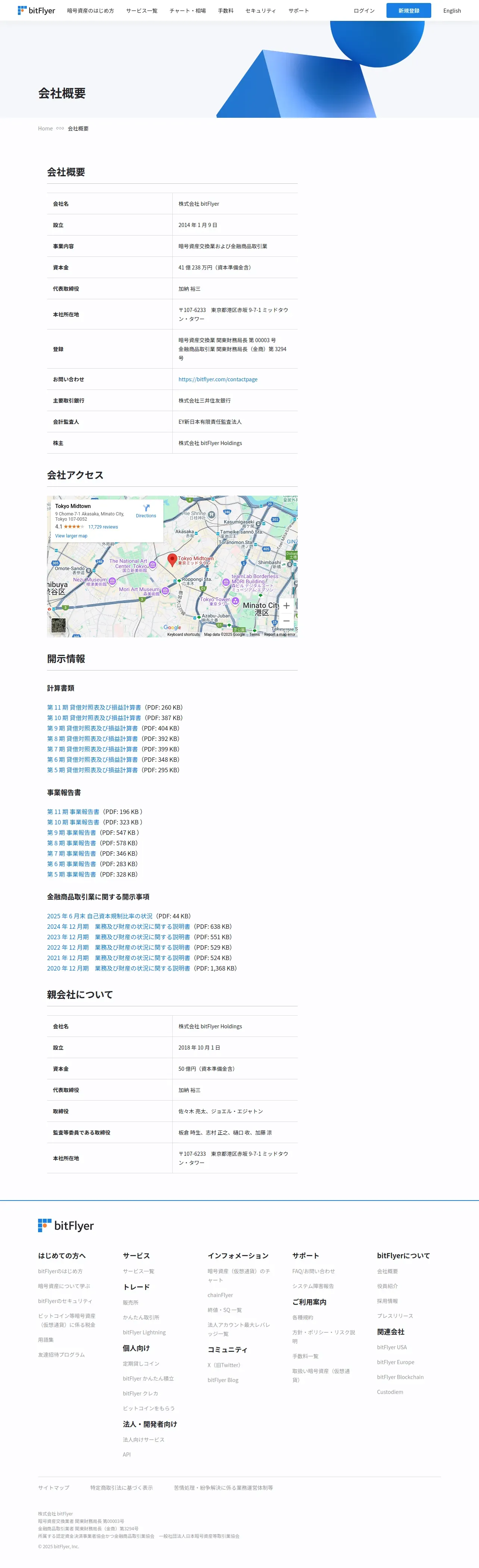Click footer link FAQ/お問い合わせ
479x1568 pixels.
(x=313, y=1271)
